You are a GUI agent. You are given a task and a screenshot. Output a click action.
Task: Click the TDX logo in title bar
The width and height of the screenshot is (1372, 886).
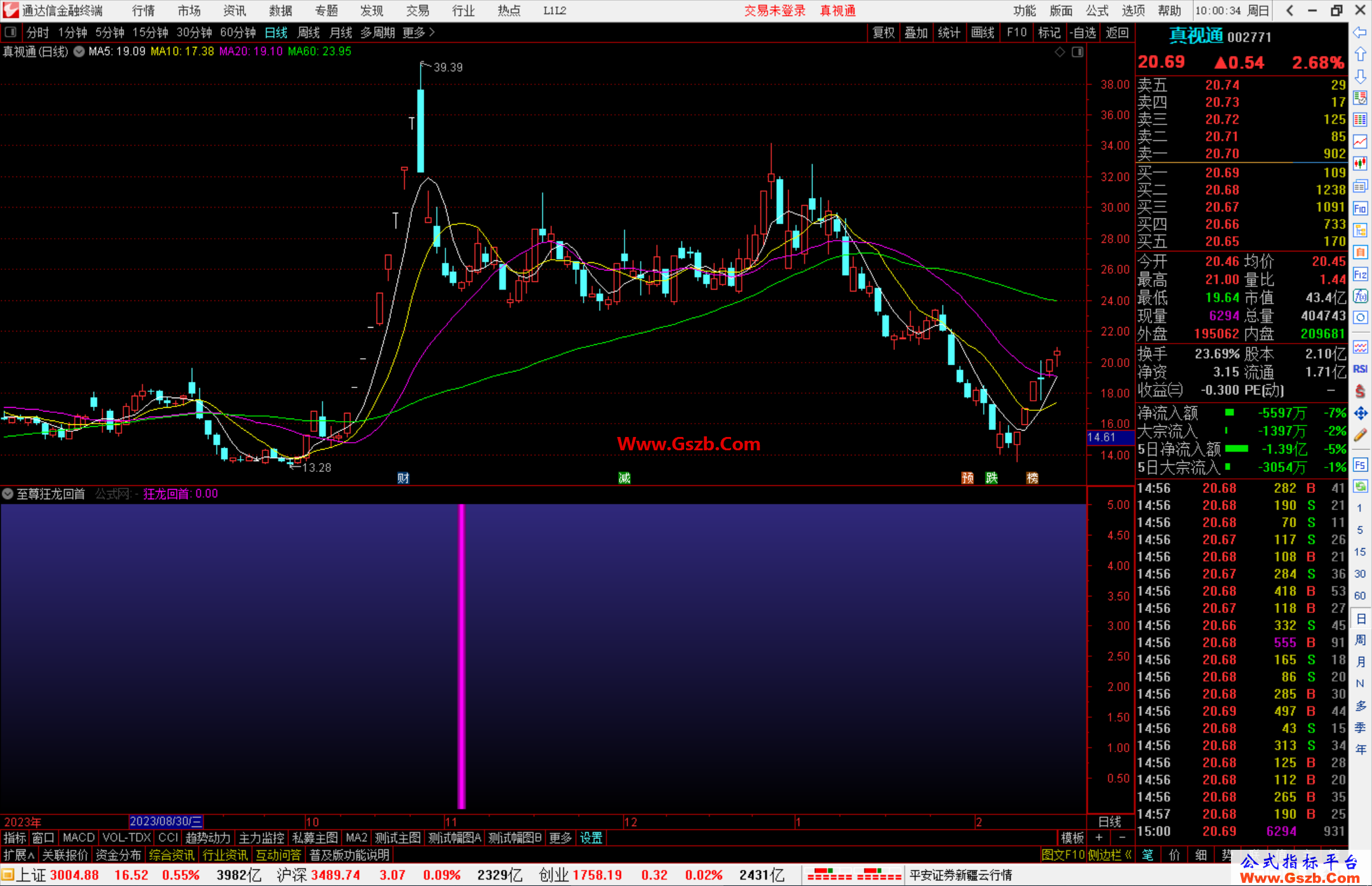point(11,10)
